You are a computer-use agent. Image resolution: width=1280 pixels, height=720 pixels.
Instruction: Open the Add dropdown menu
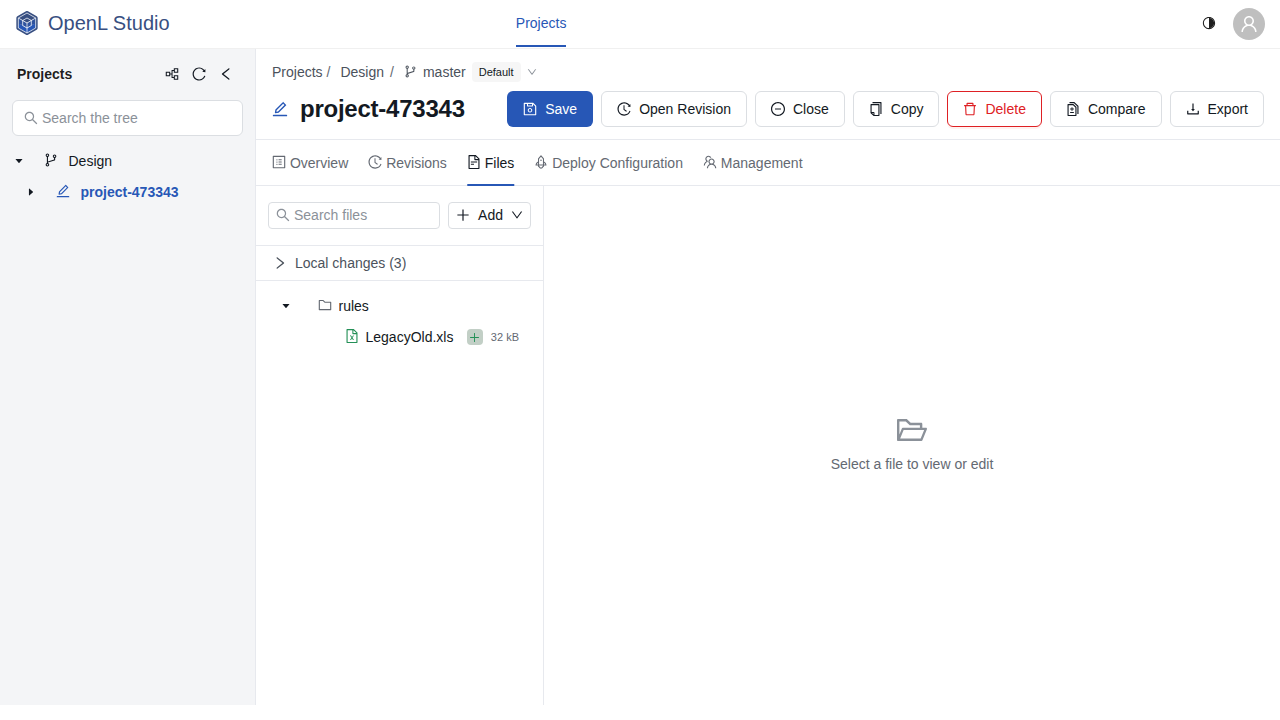pyautogui.click(x=490, y=215)
